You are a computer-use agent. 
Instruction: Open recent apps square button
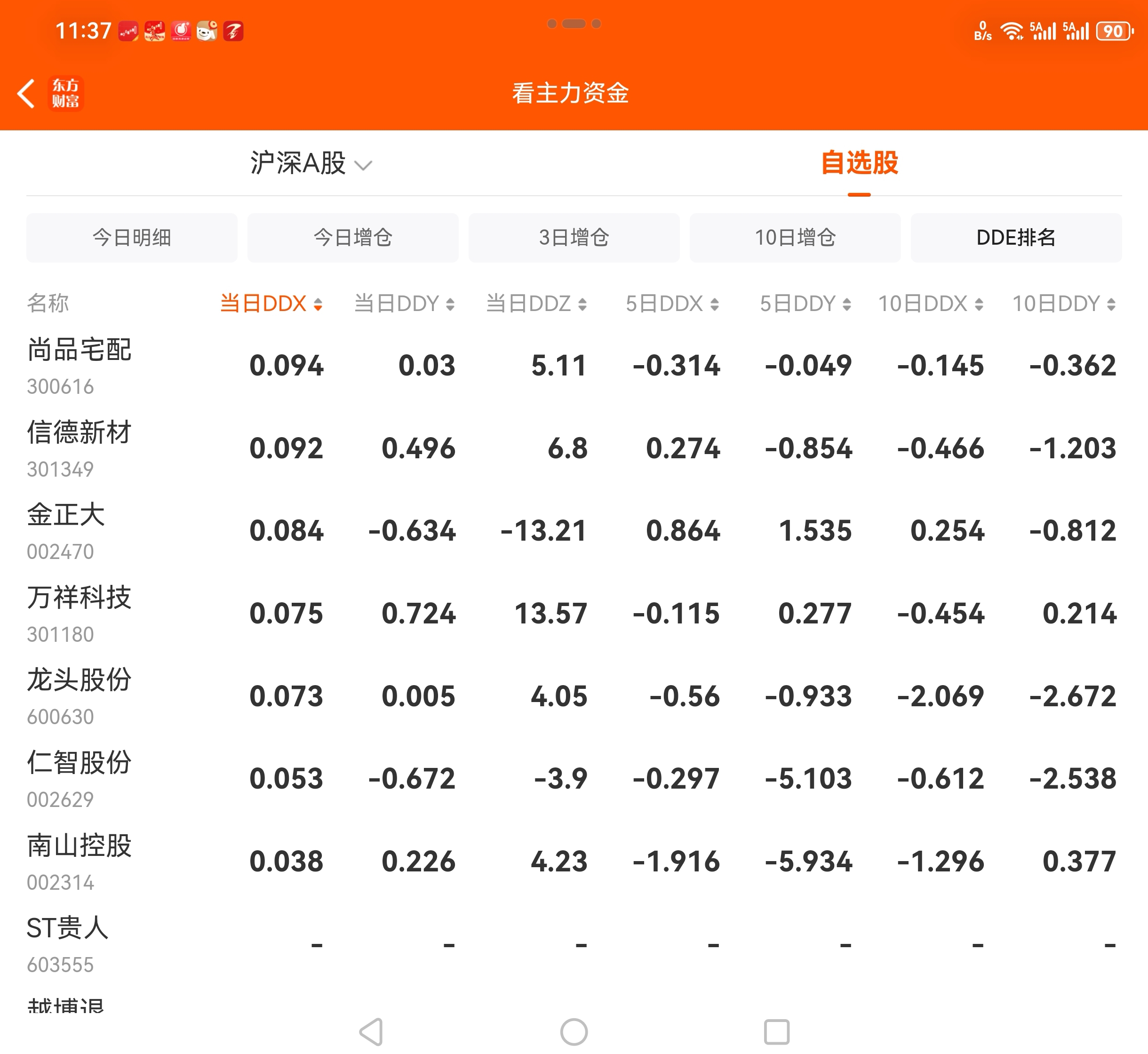click(776, 1031)
